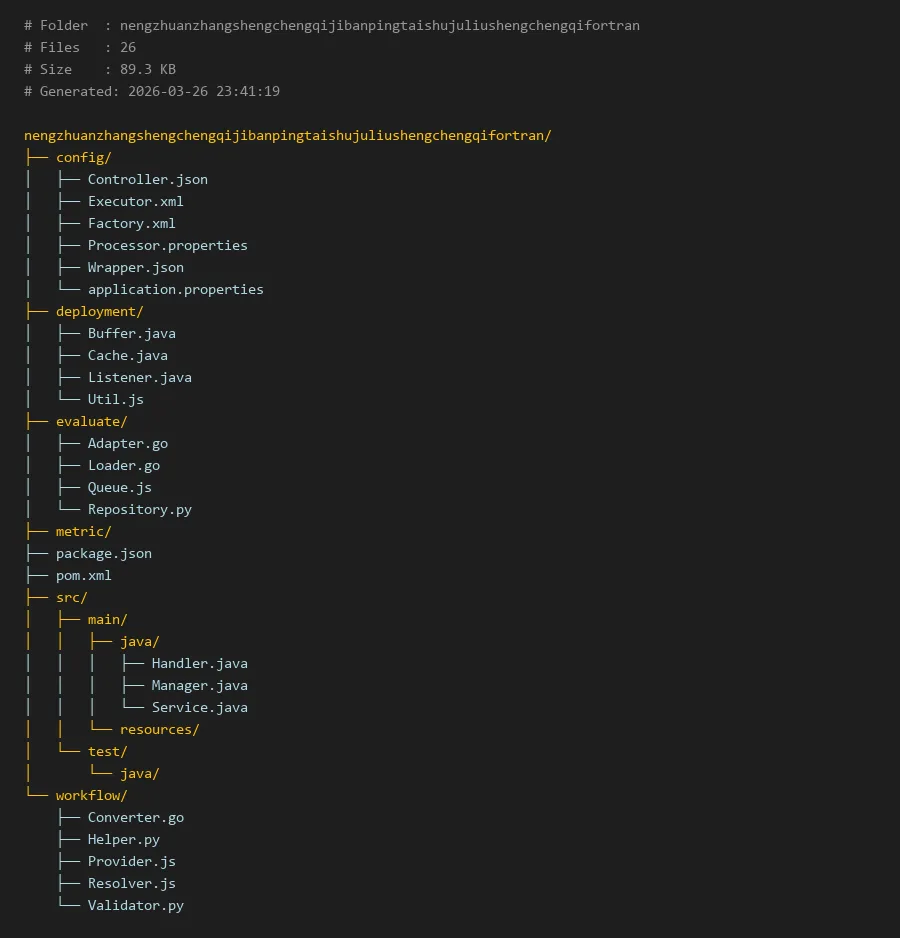Screen dimensions: 900x938
Task: Select the Converter.go file
Action: [135, 817]
